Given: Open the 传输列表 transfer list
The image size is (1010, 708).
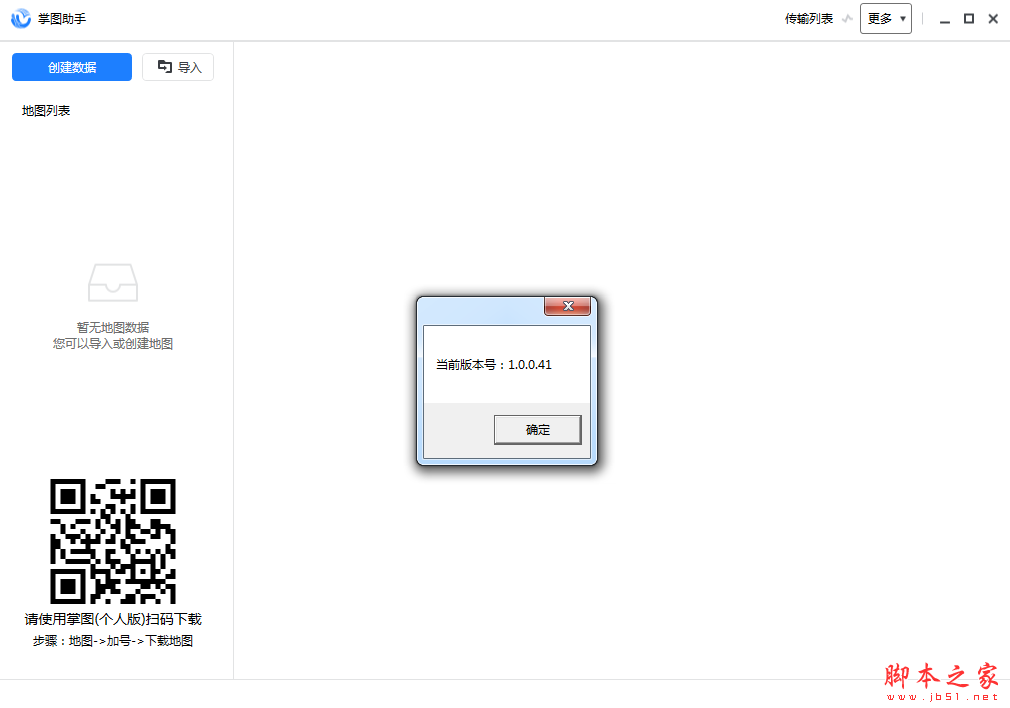Looking at the screenshot, I should coord(808,19).
